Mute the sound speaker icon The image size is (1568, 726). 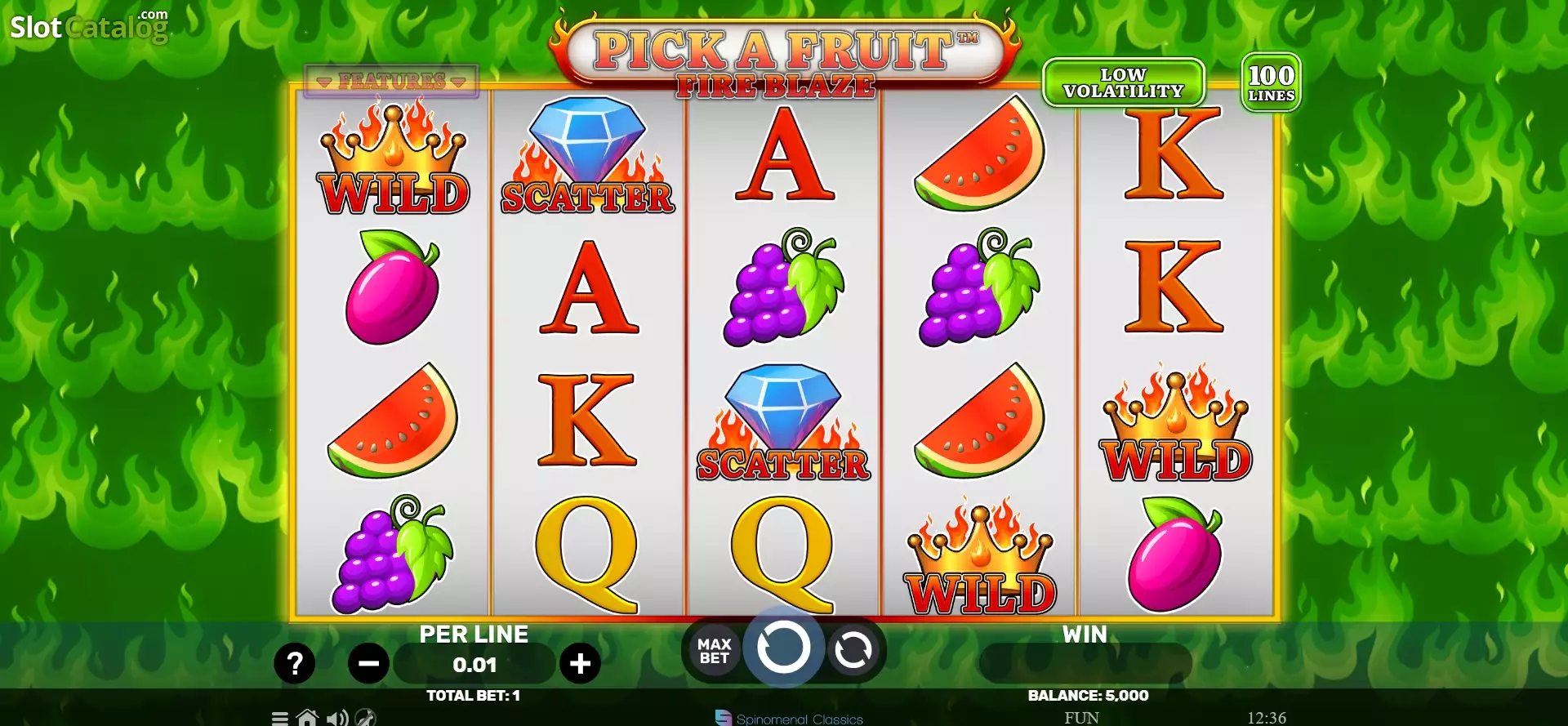(337, 718)
